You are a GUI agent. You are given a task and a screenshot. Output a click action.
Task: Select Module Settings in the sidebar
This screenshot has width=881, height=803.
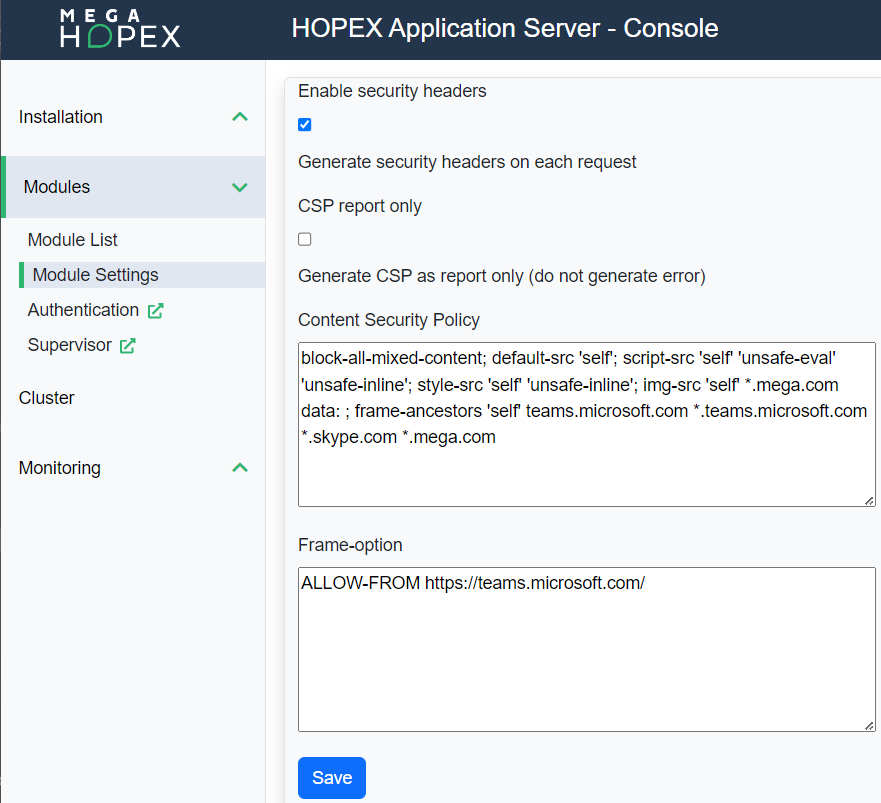point(93,274)
